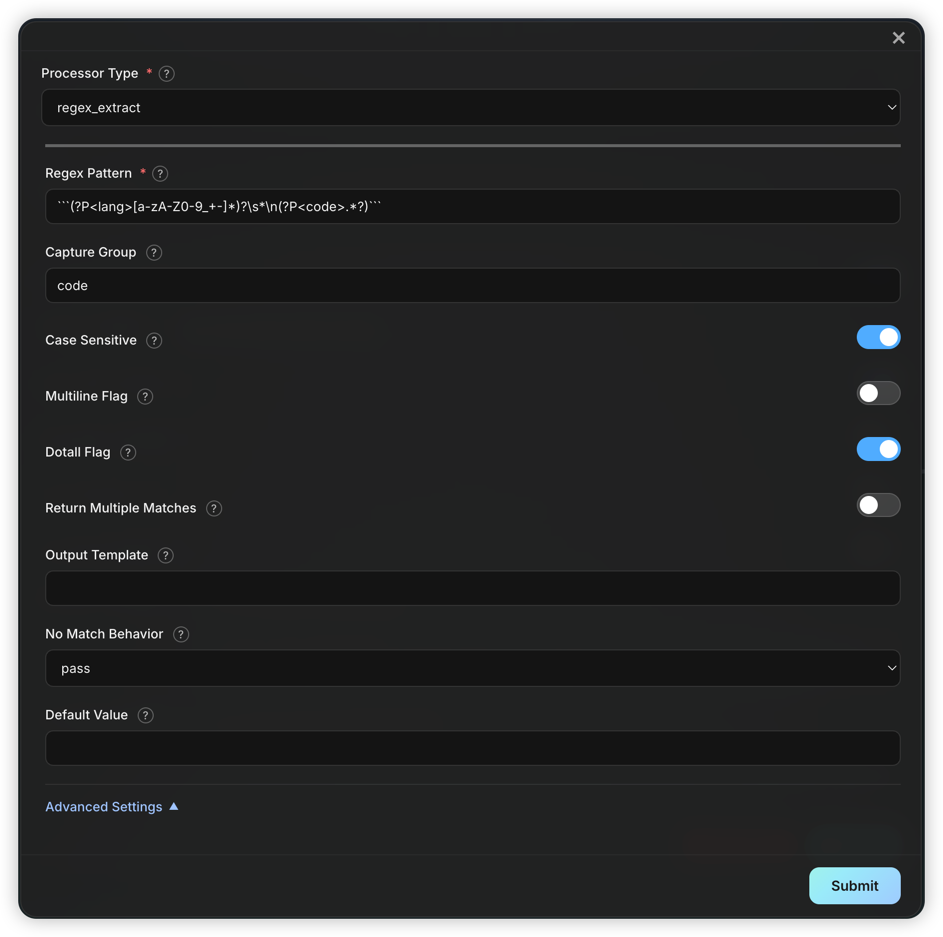Screen dimensions: 943x937
Task: Close the dialog with the X button
Action: point(898,38)
